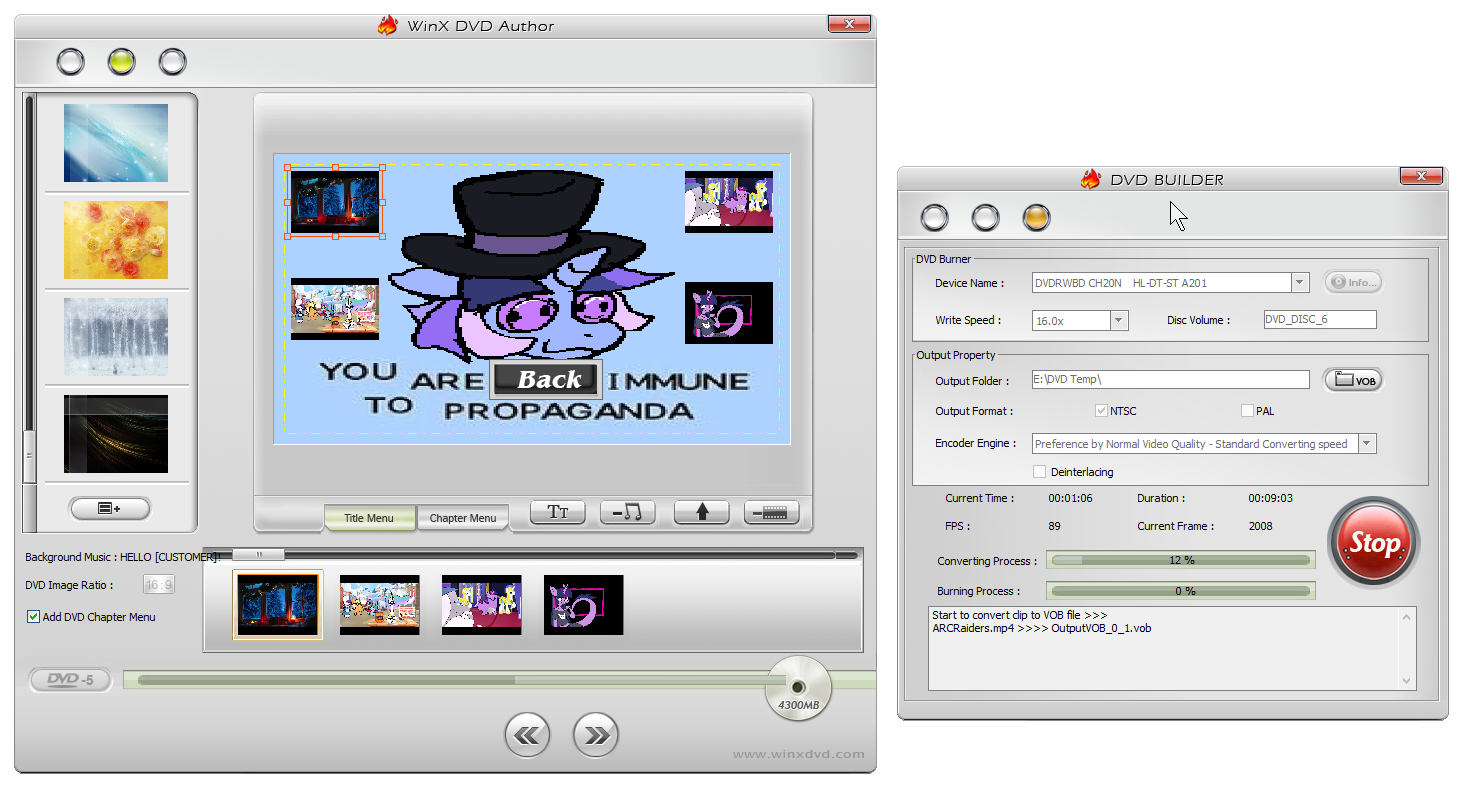Select the top-right title thumbnail in the menu preview
The width and height of the screenshot is (1465, 787).
tap(729, 202)
